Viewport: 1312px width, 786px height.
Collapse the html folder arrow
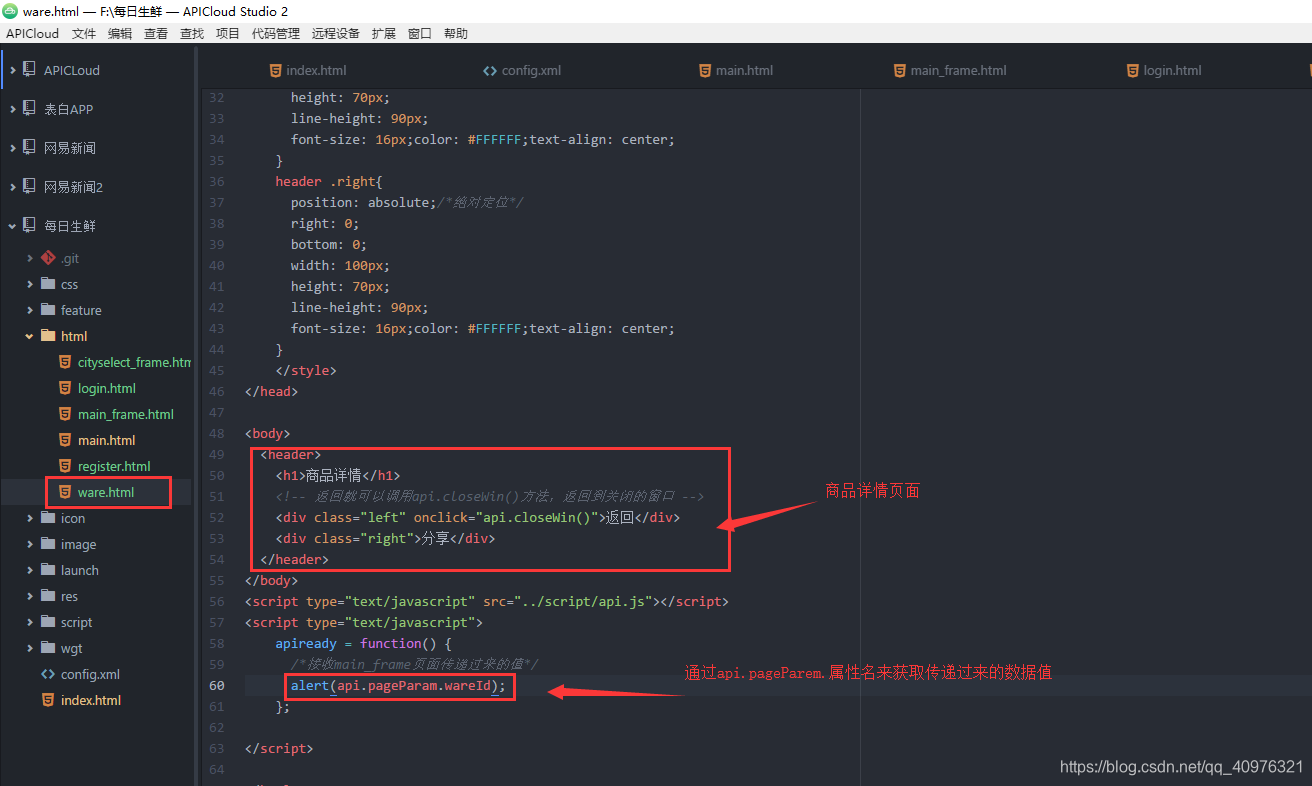pyautogui.click(x=30, y=336)
